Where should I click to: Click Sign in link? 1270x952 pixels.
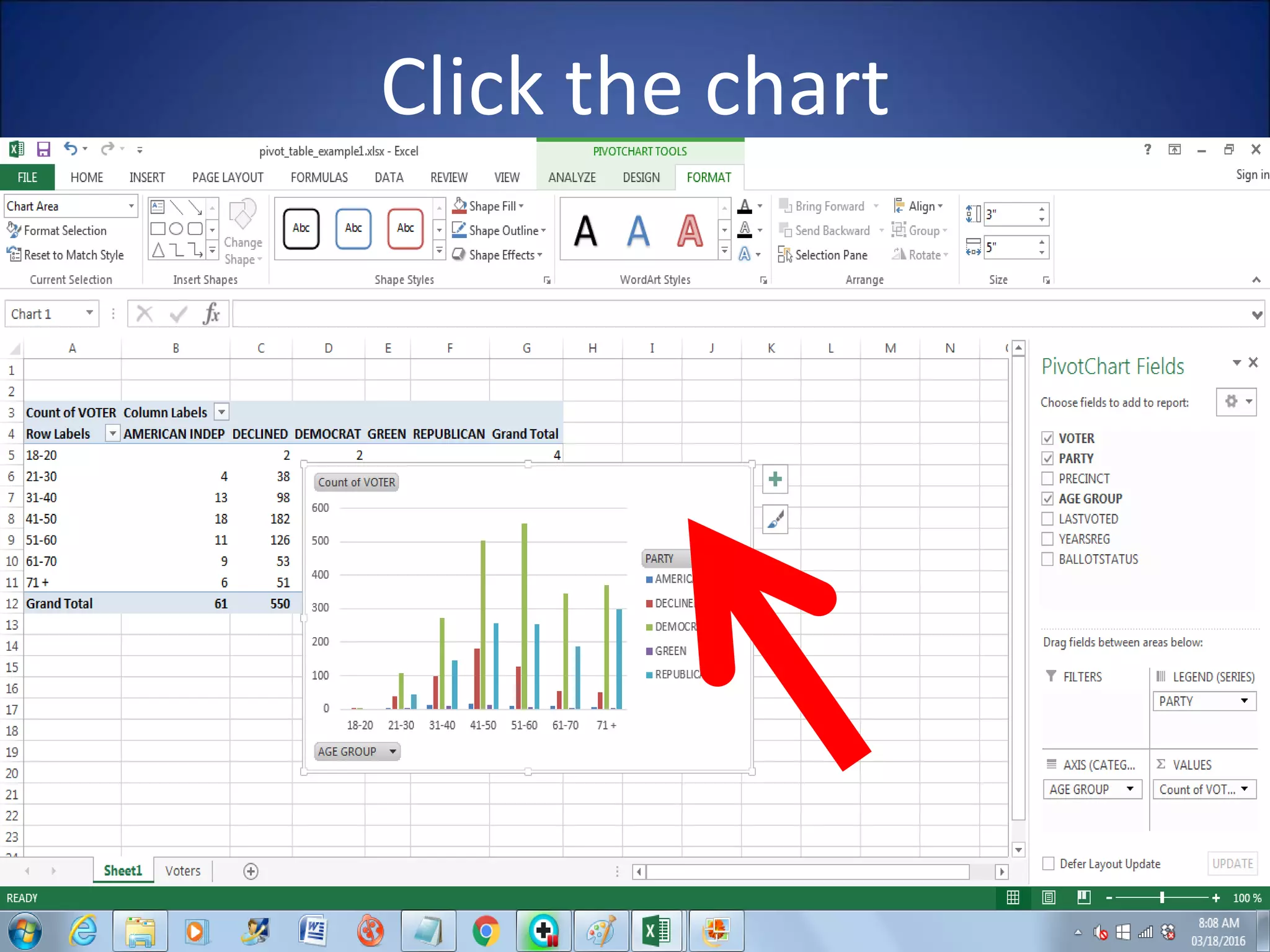1252,175
